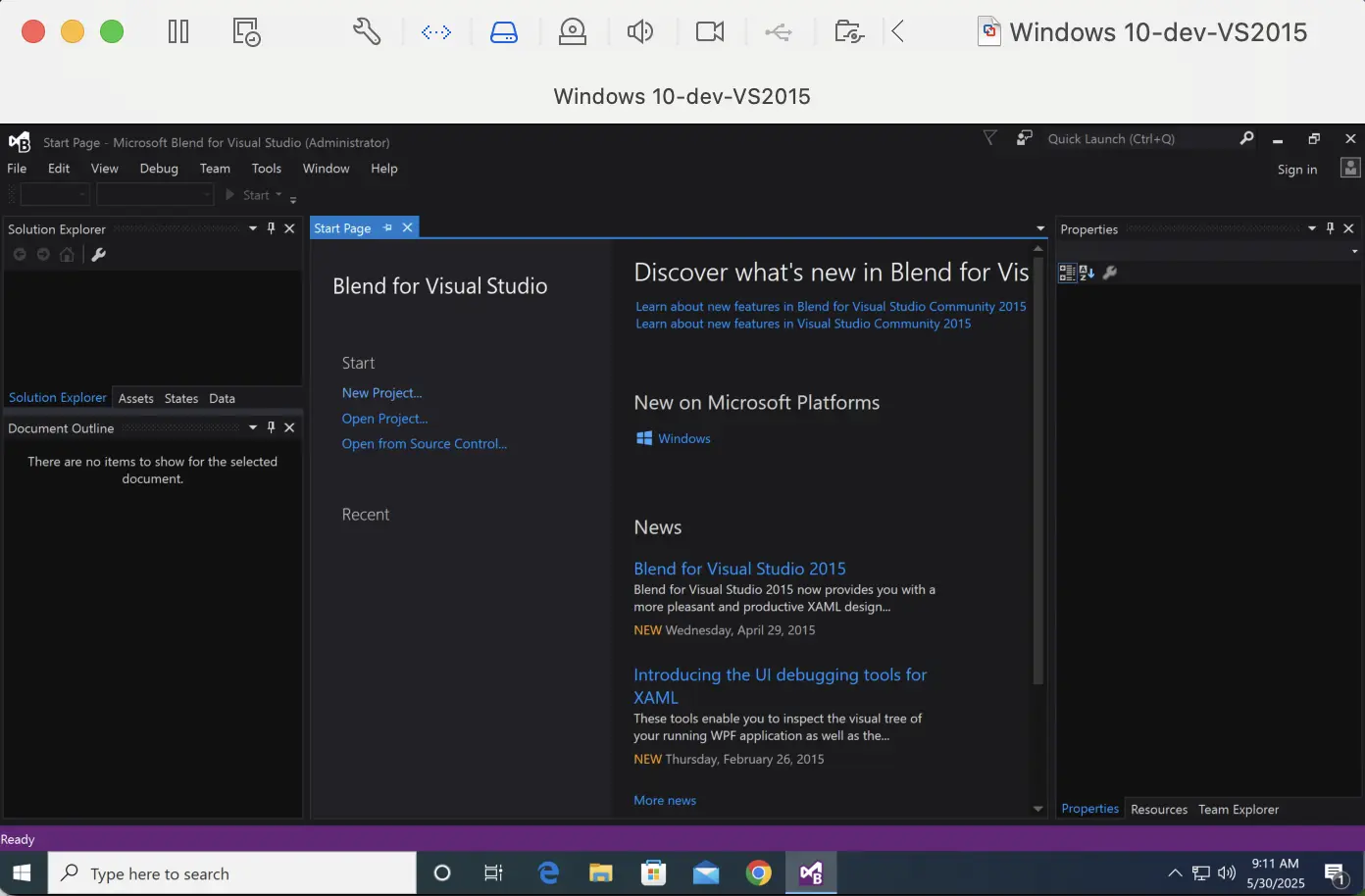Switch to the Team Explorer tab
Viewport: 1365px width, 896px height.
(1239, 809)
